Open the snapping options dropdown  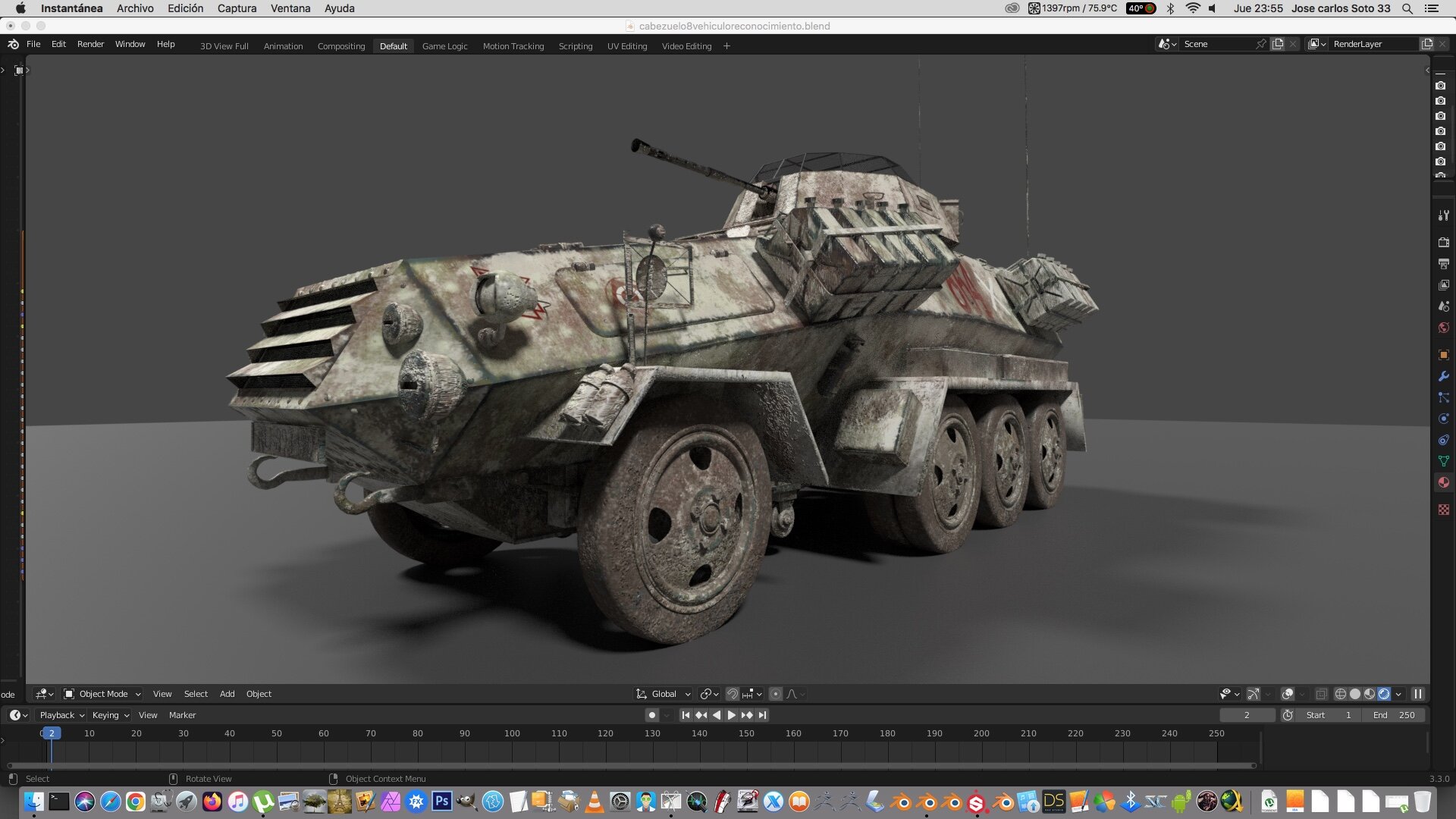click(752, 694)
